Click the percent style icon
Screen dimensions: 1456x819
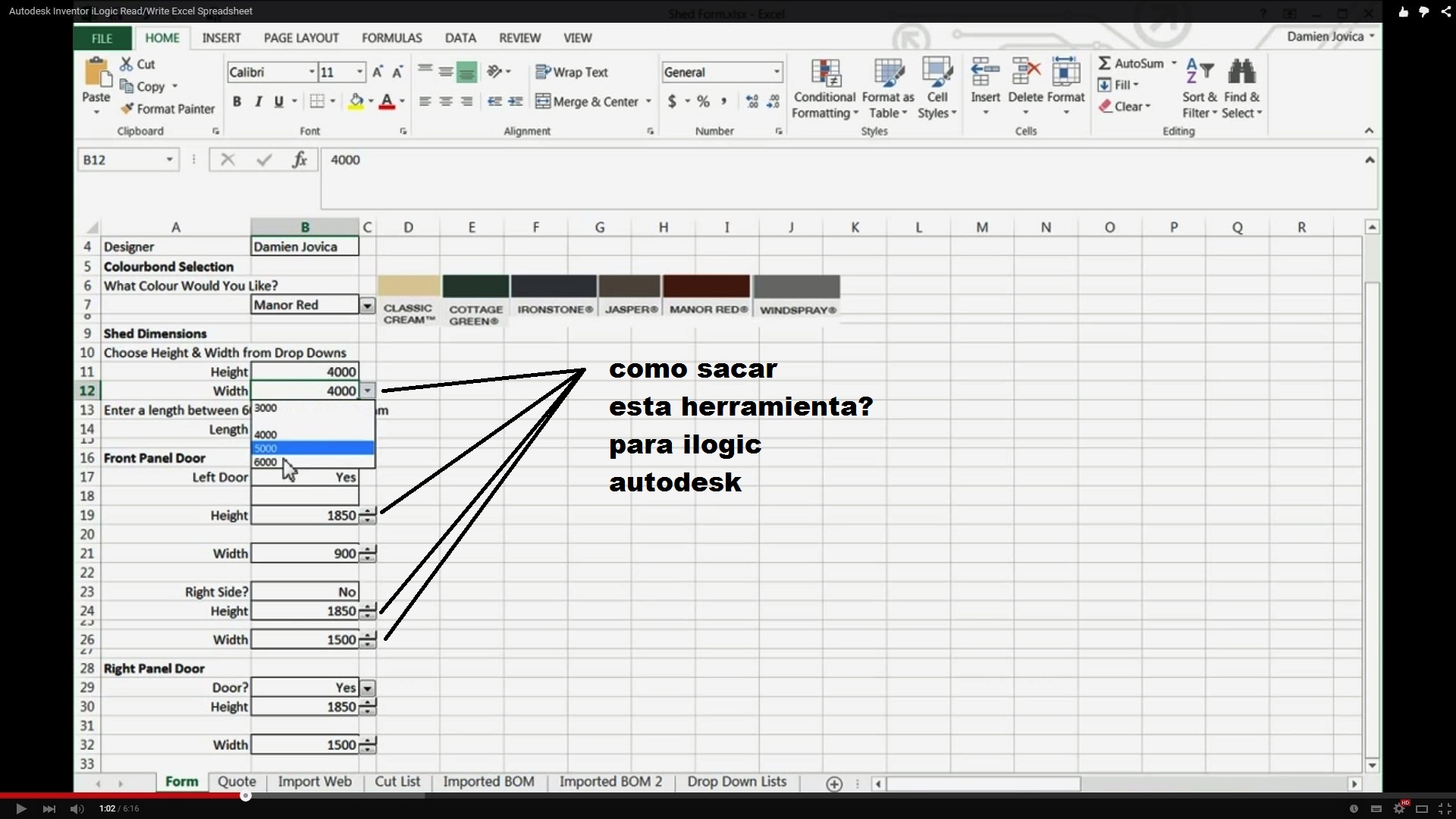click(703, 102)
